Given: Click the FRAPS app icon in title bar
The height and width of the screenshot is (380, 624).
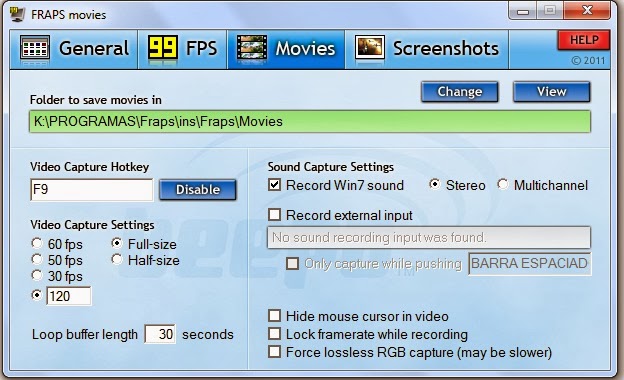Looking at the screenshot, I should click(17, 14).
